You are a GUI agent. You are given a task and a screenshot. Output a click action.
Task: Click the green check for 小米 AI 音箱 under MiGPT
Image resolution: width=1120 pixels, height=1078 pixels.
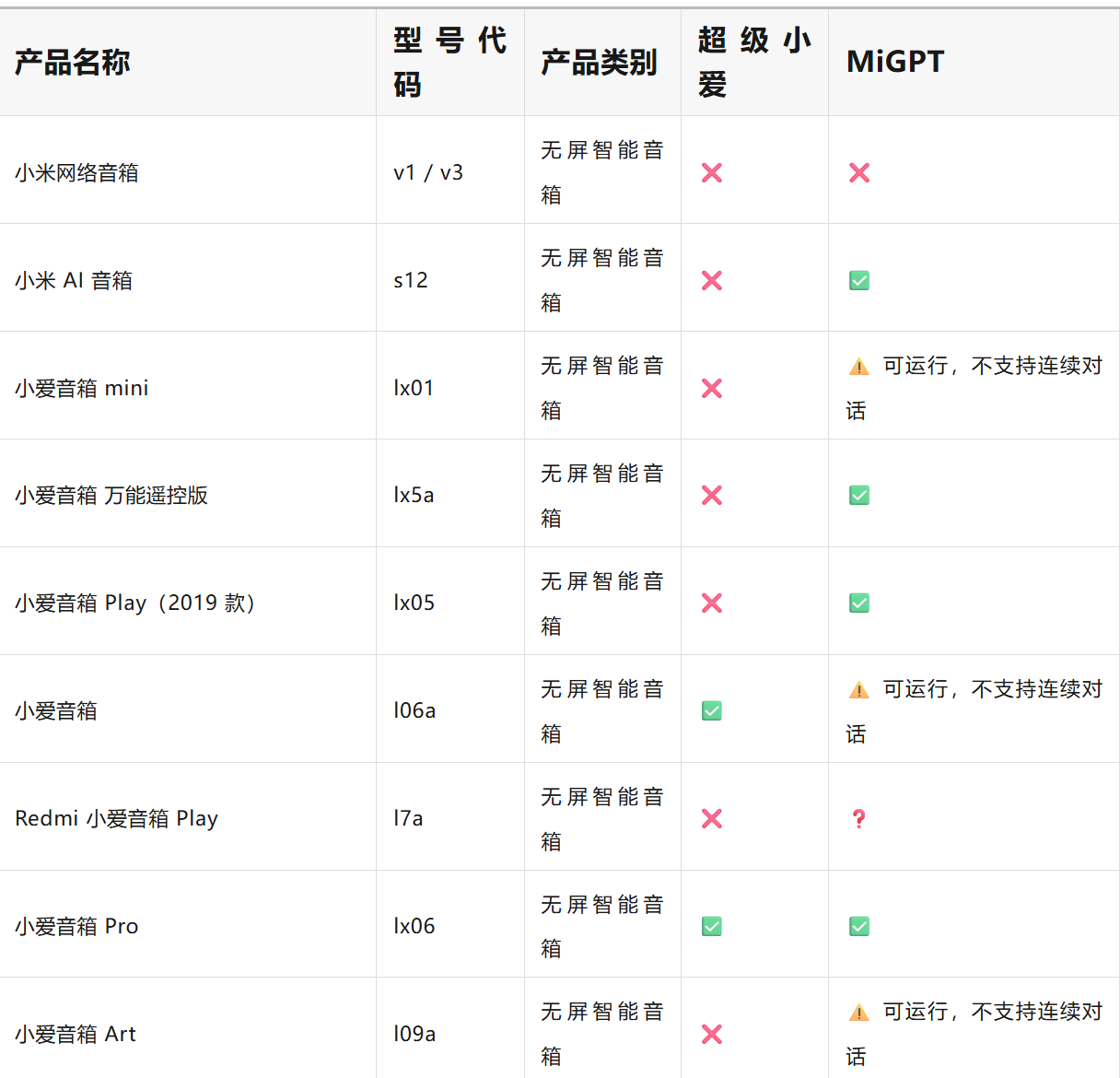[859, 280]
